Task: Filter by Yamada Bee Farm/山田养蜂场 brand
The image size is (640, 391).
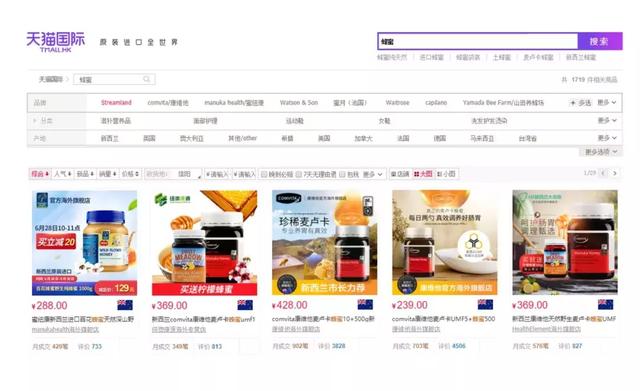Action: click(503, 102)
